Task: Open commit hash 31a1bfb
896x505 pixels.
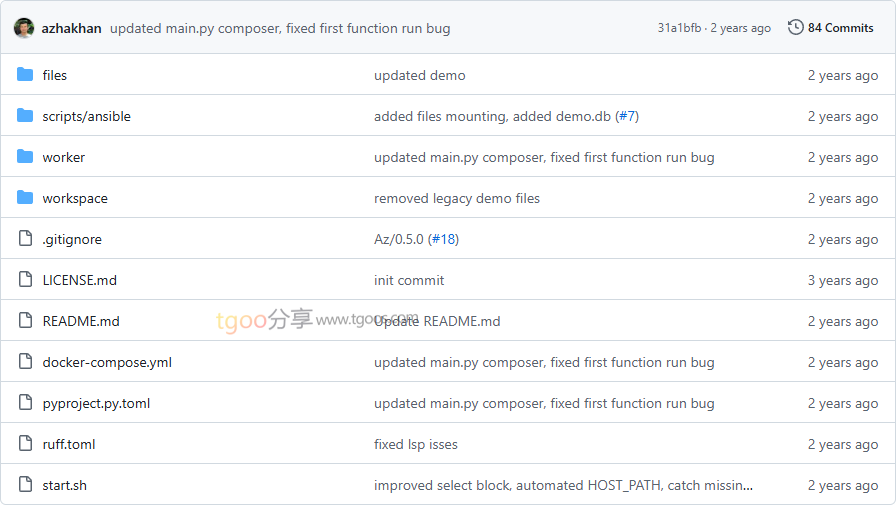Action: [679, 28]
